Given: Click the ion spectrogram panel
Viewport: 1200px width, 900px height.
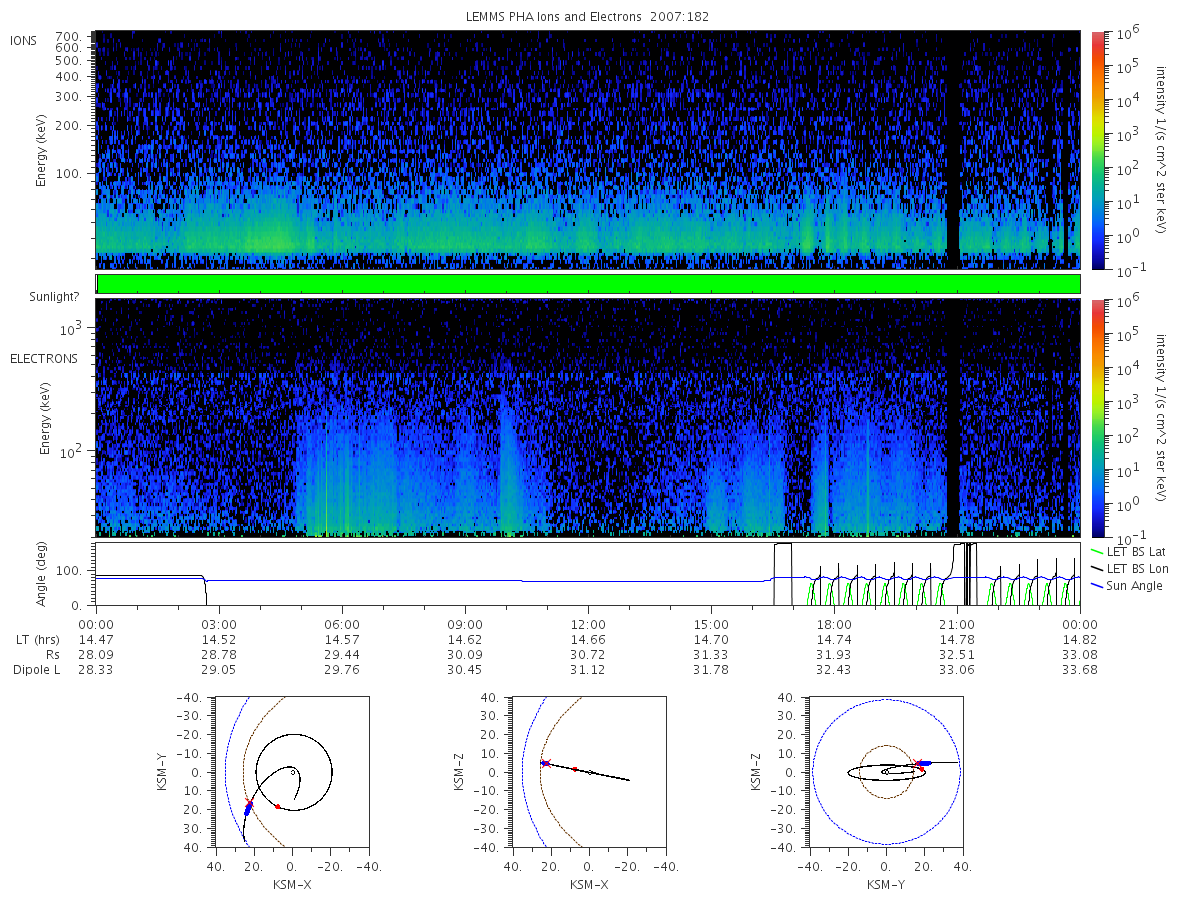Looking at the screenshot, I should pyautogui.click(x=588, y=150).
